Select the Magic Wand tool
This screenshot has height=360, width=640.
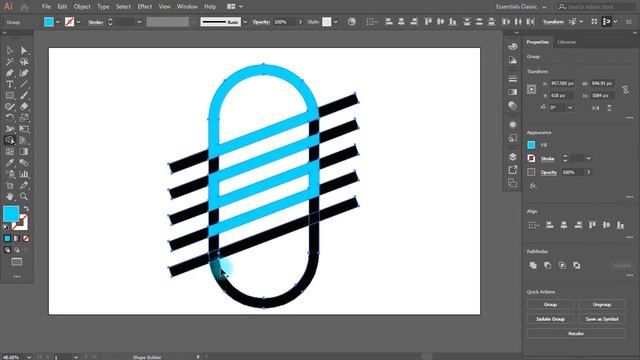tap(10, 62)
